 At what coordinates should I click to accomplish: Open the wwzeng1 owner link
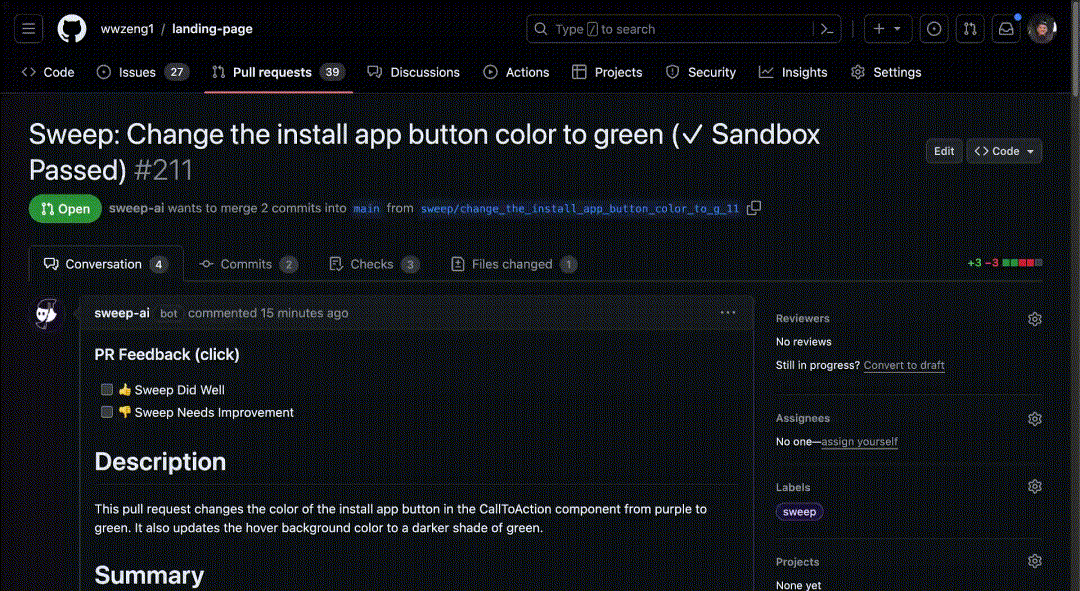pos(127,29)
